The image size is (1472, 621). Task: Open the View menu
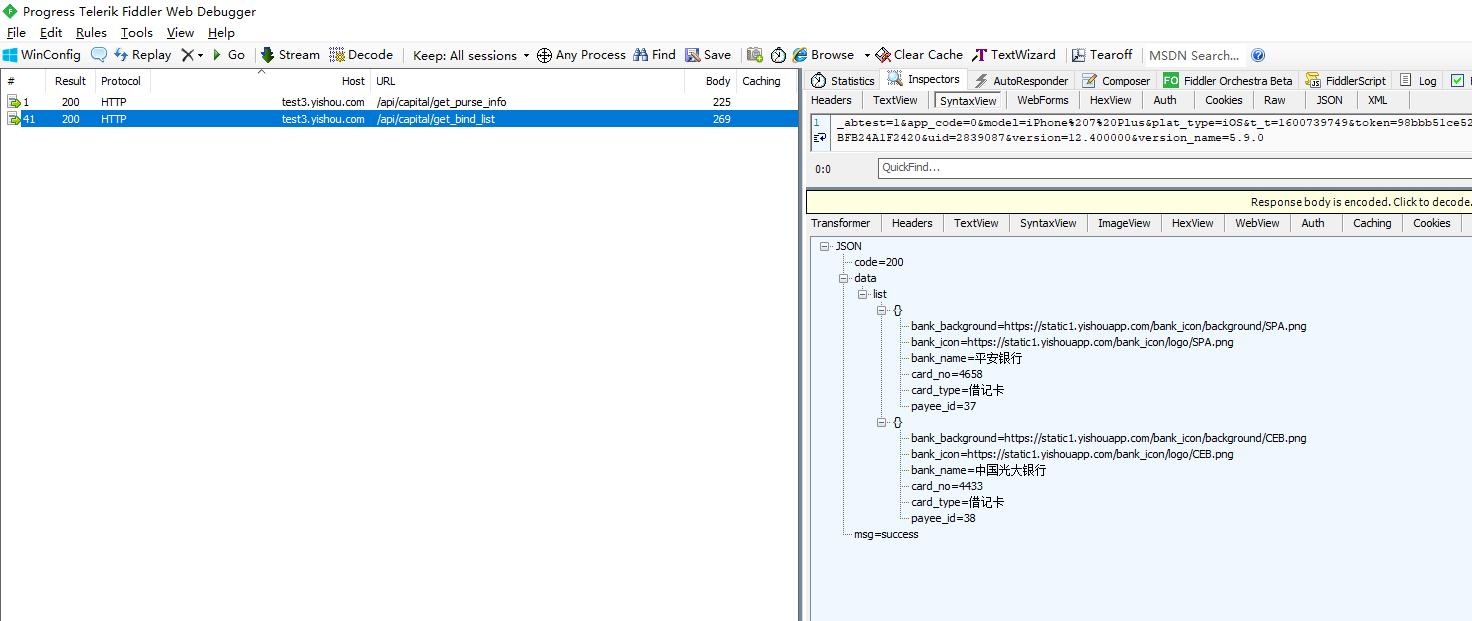180,33
